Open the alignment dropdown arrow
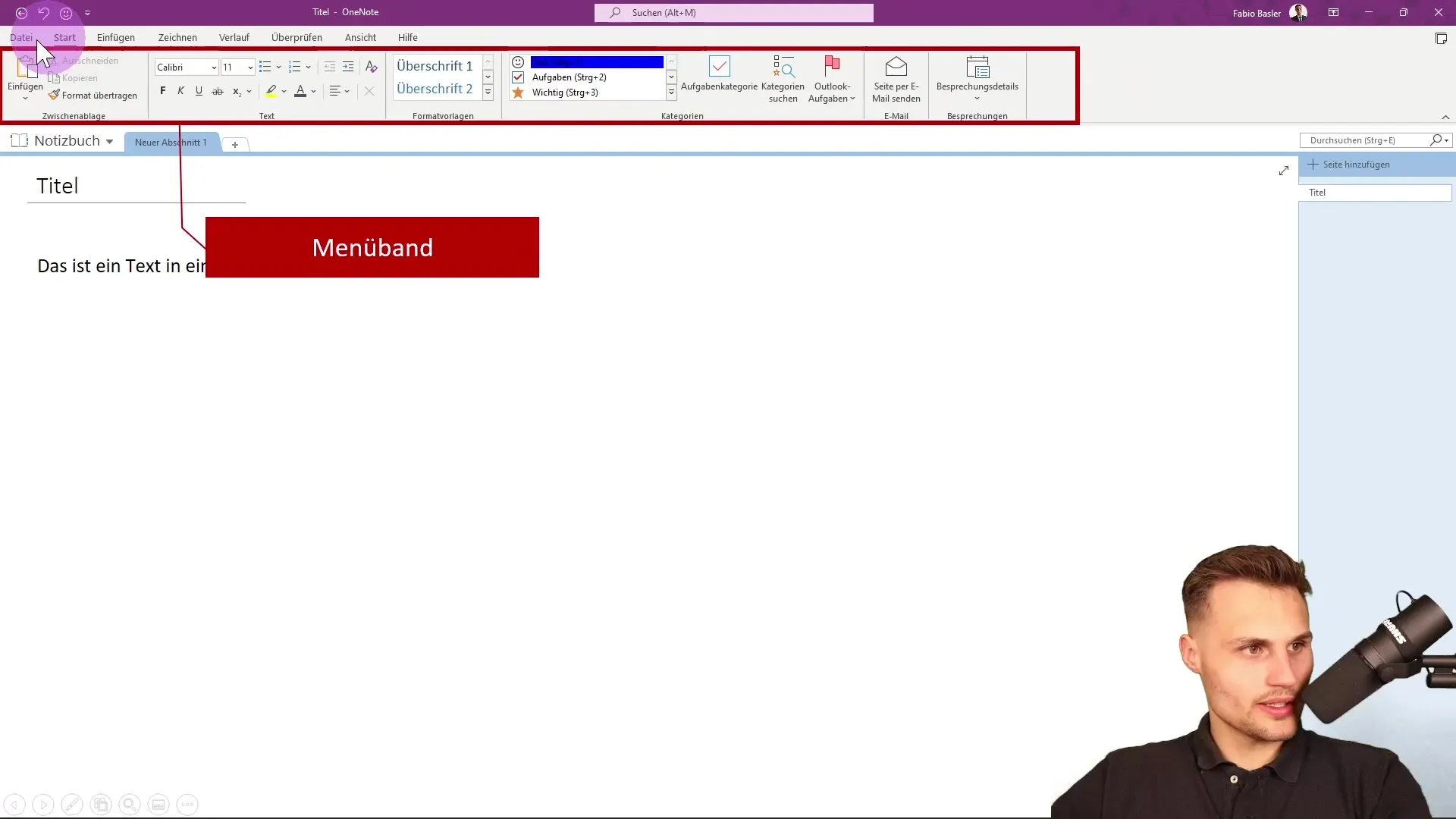1456x819 pixels. (347, 92)
